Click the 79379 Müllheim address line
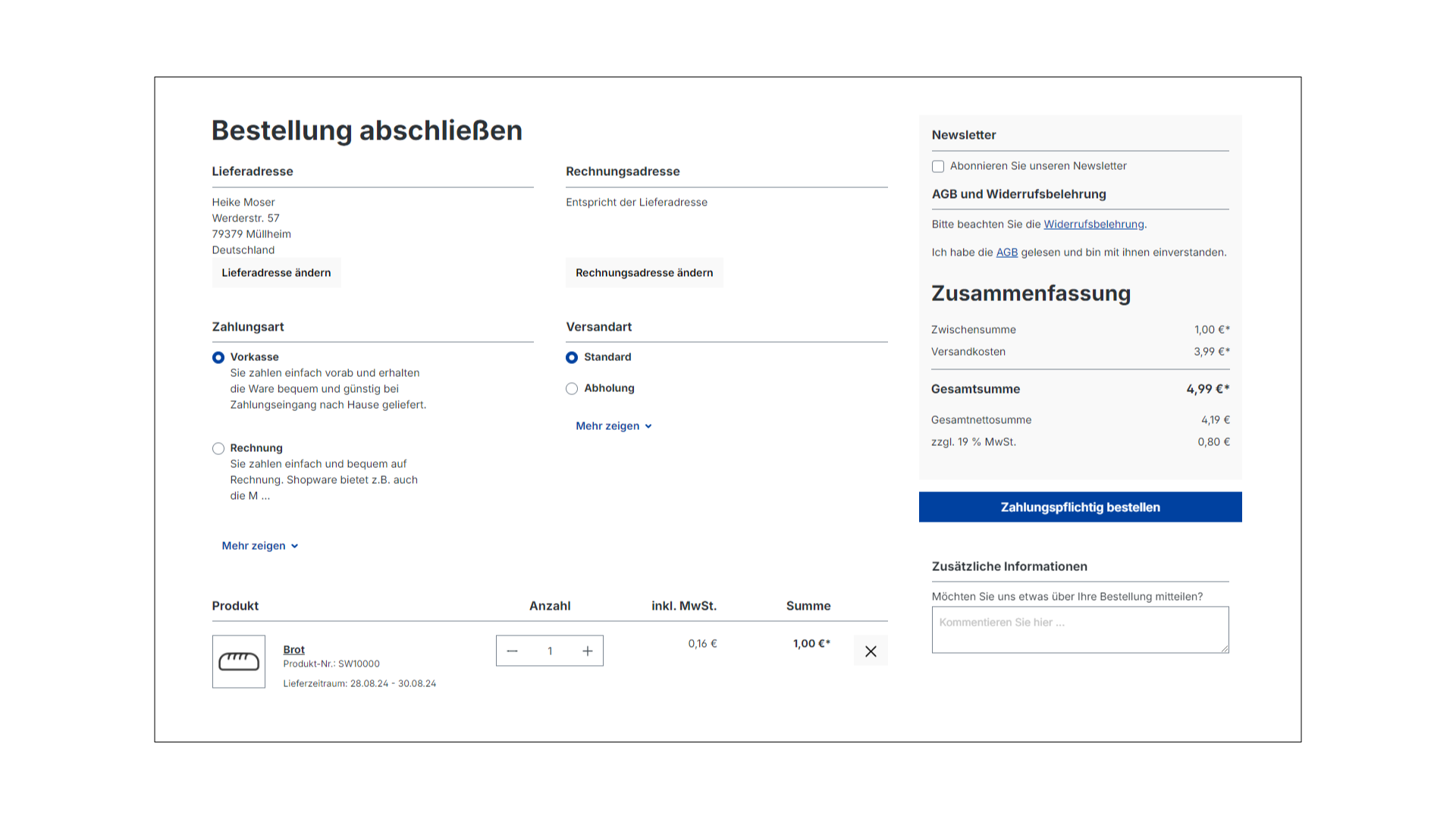Image resolution: width=1456 pixels, height=819 pixels. 252,234
